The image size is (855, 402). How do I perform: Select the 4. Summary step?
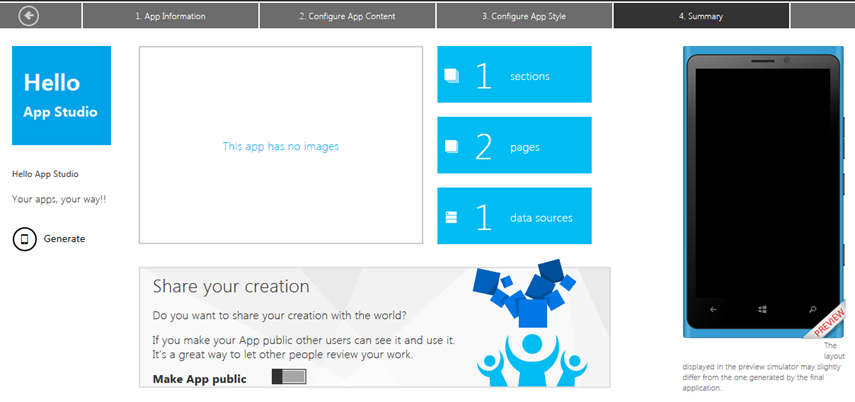(x=701, y=16)
